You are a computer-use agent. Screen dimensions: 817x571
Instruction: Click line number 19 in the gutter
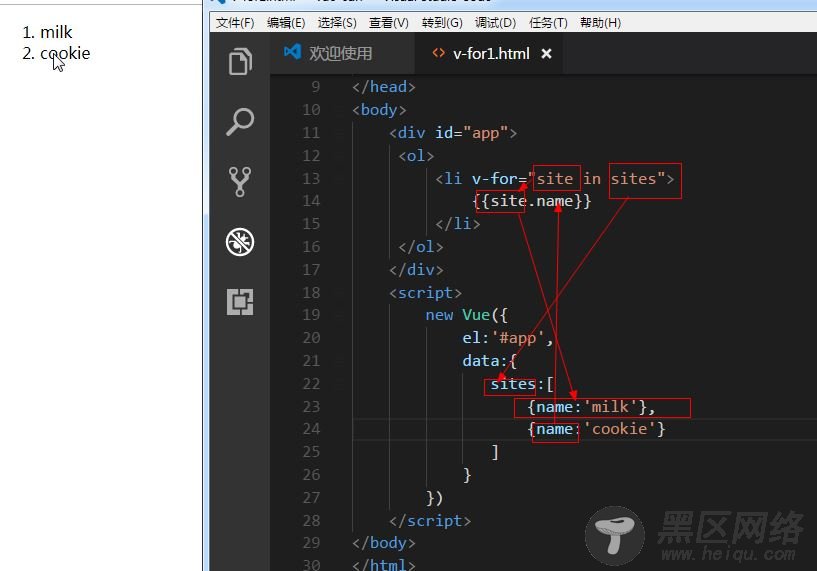pos(311,315)
